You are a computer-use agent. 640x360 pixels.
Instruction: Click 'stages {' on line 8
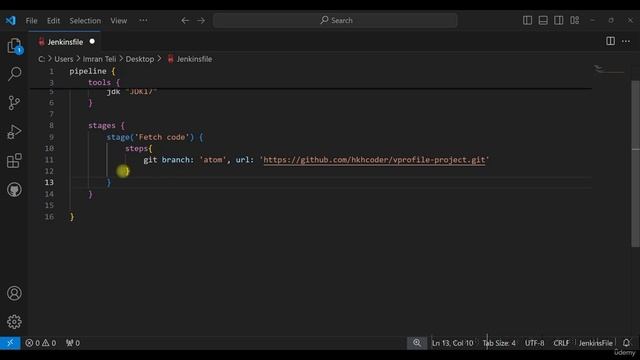(x=106, y=126)
